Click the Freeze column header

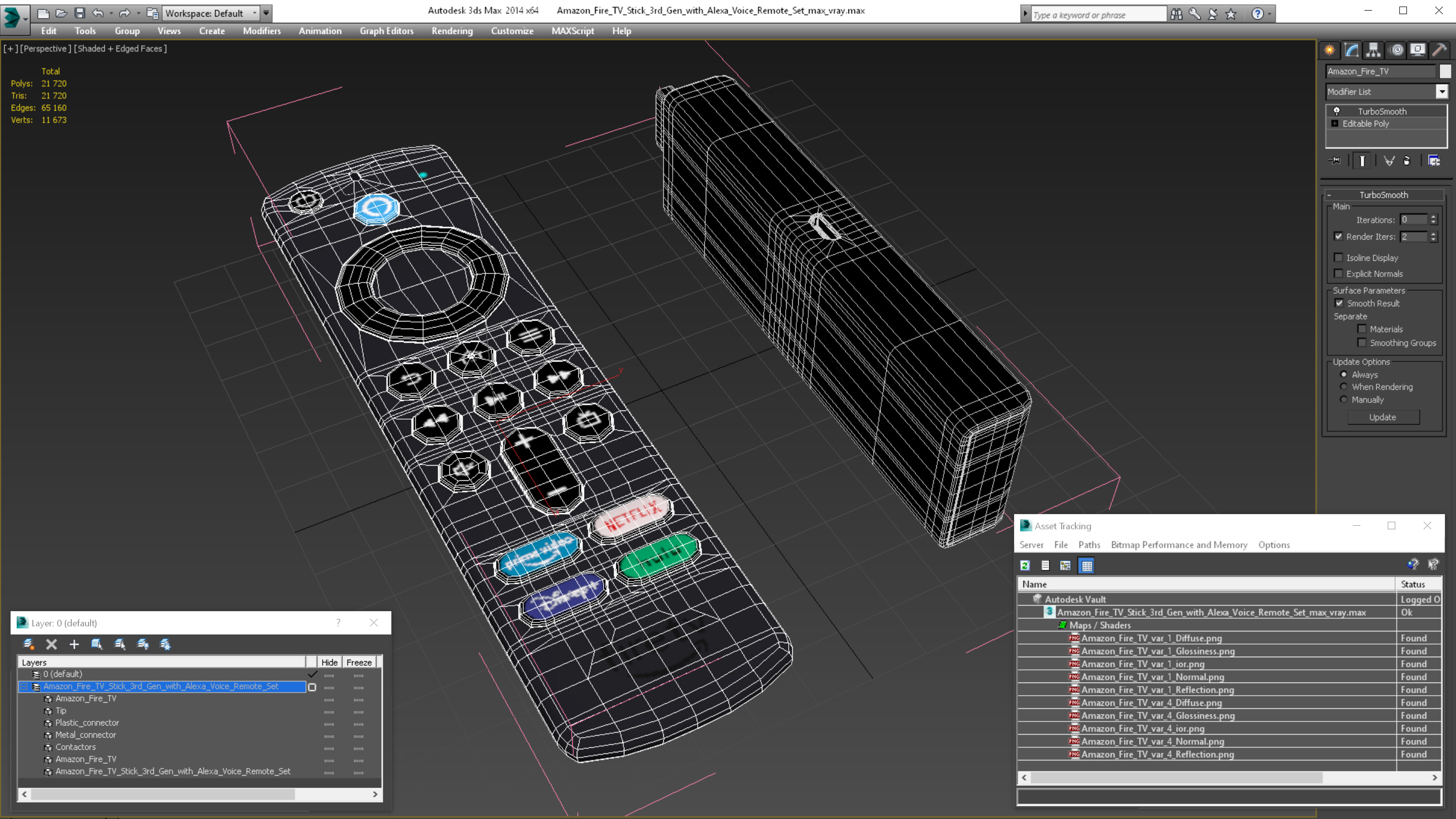coord(359,662)
